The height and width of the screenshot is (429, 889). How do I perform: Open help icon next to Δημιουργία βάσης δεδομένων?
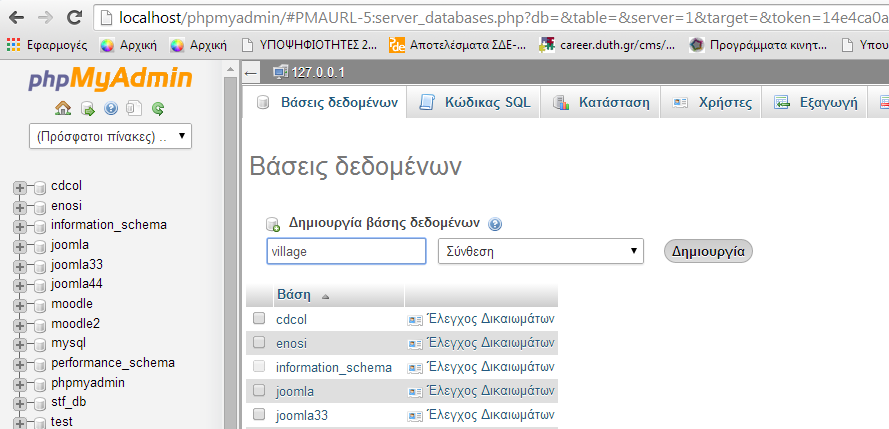click(x=494, y=224)
